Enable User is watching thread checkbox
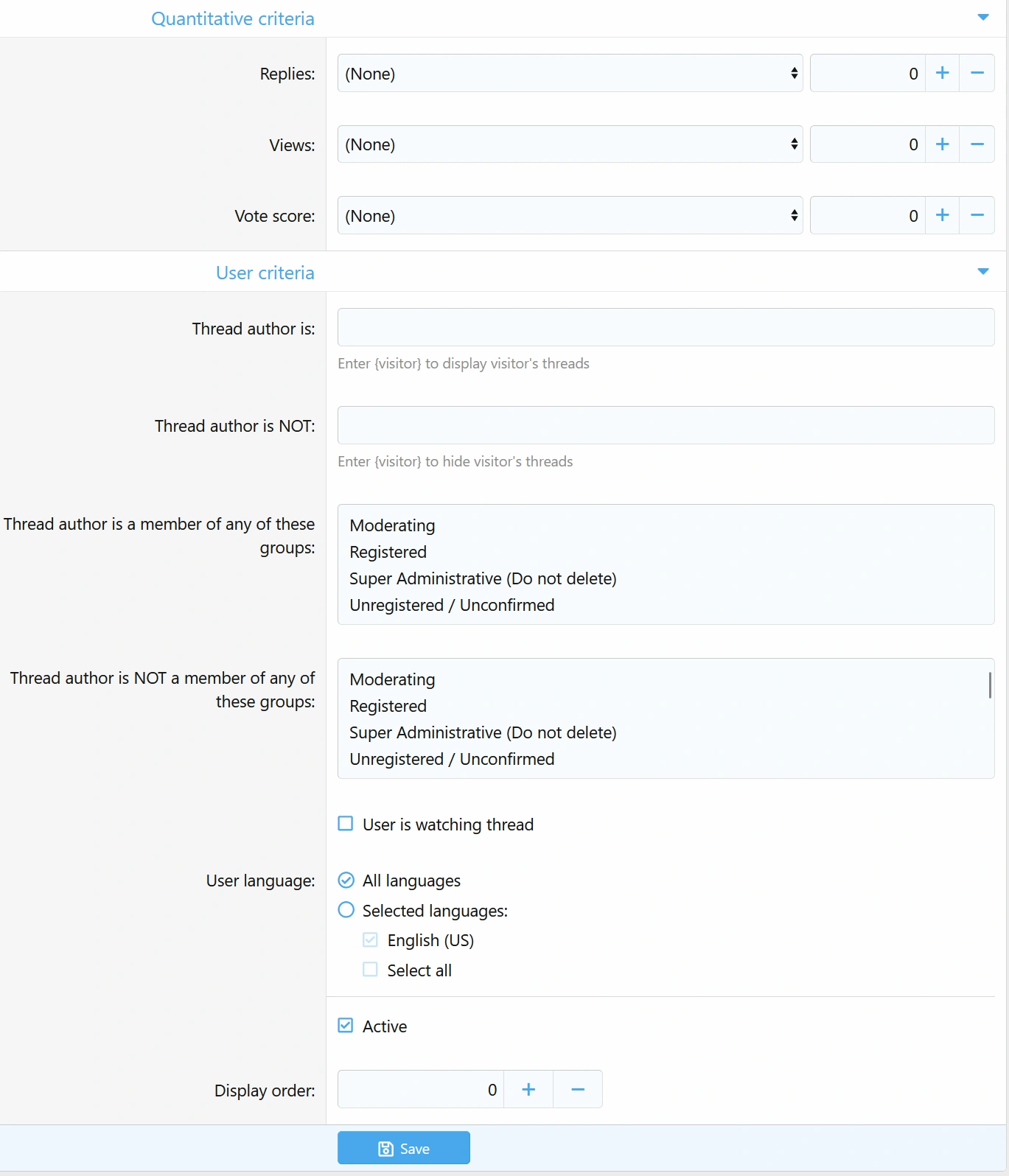The image size is (1009, 1176). [346, 824]
